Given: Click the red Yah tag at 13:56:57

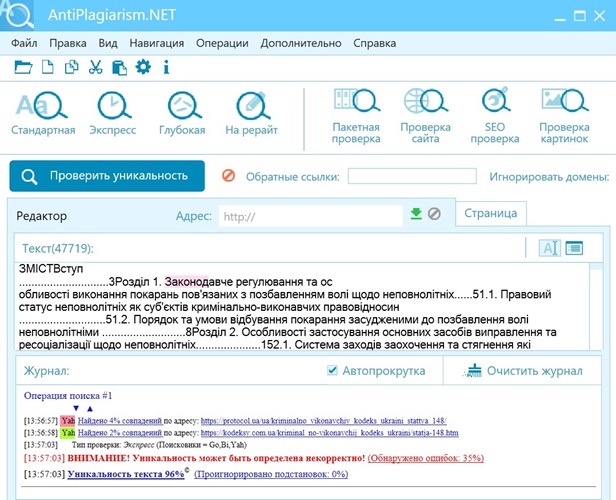Looking at the screenshot, I should 68,421.
